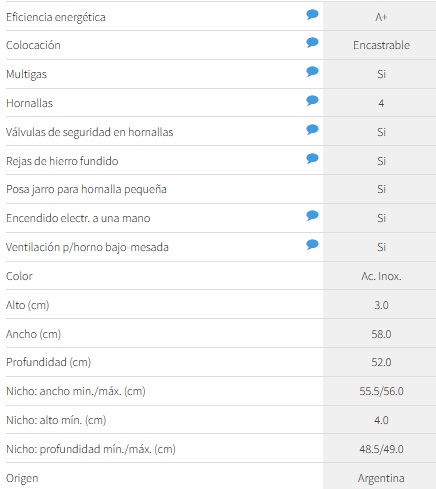Show the Multigas tooltip bubble
This screenshot has width=436, height=489.
312,72
